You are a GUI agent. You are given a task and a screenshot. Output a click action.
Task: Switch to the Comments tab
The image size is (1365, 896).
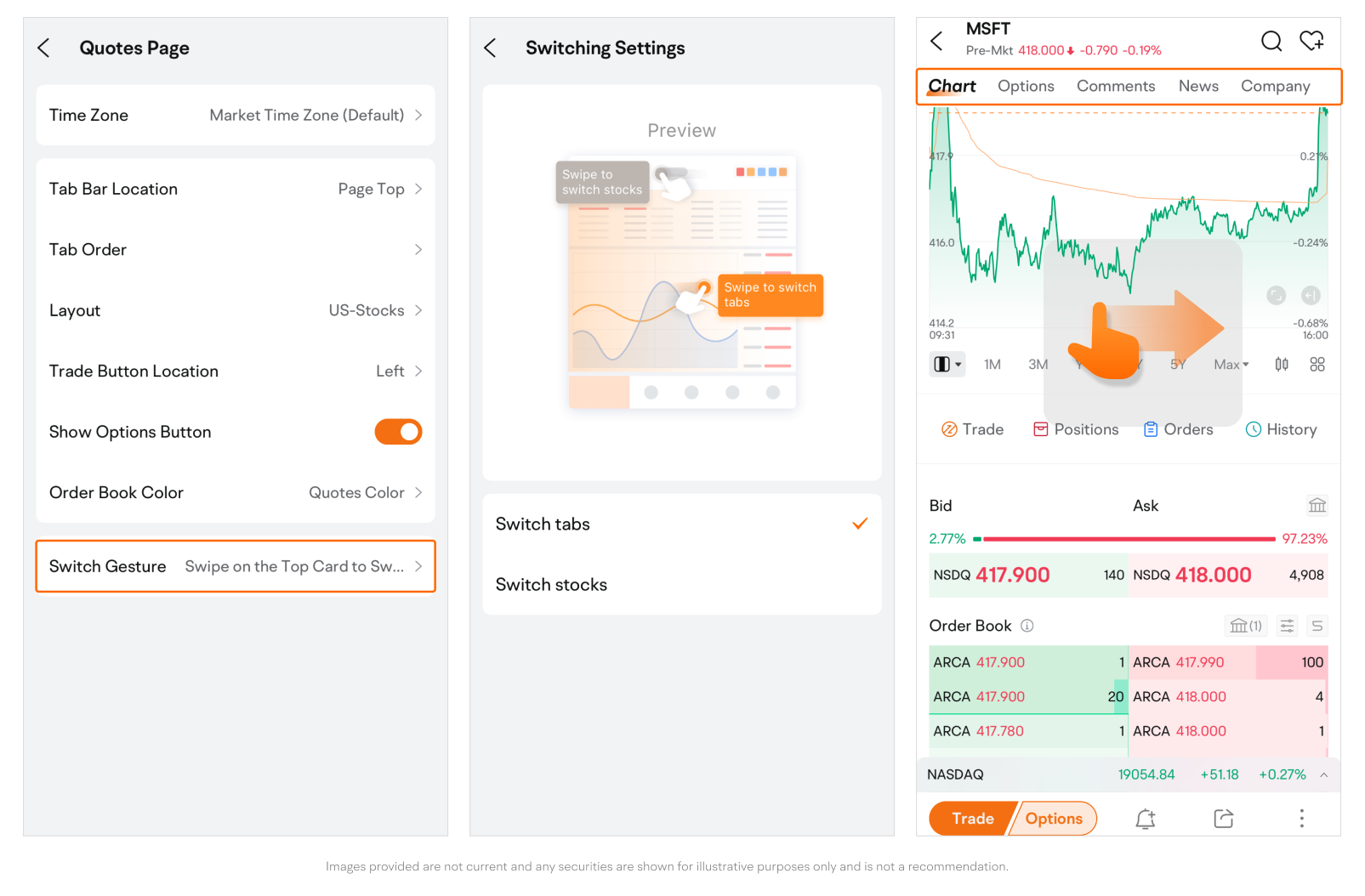click(1115, 87)
